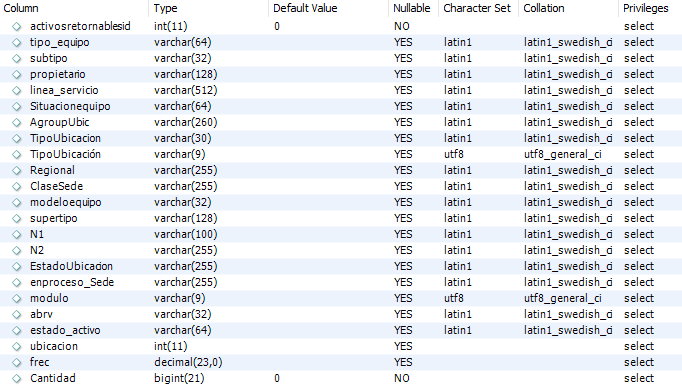Click the Type column header

[166, 8]
